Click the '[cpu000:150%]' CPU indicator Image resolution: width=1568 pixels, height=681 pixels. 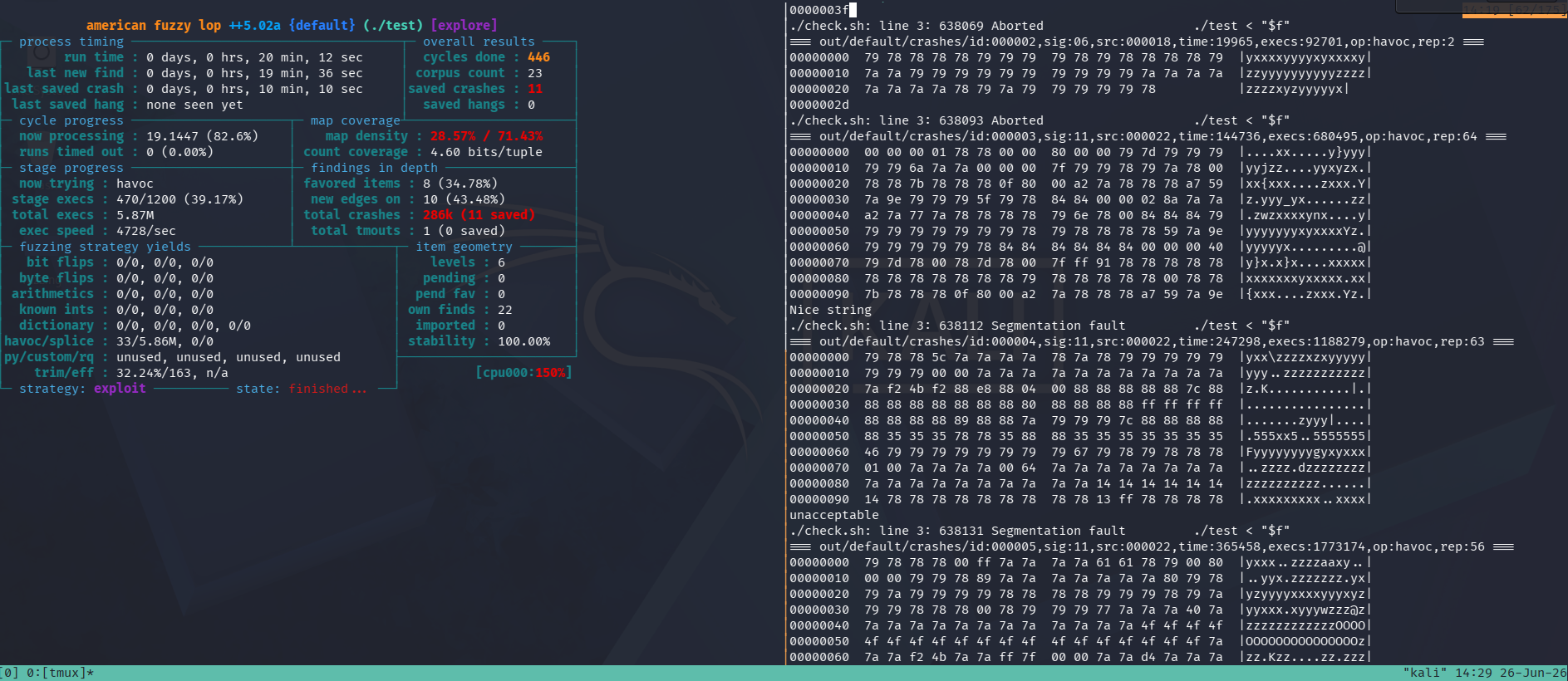523,373
